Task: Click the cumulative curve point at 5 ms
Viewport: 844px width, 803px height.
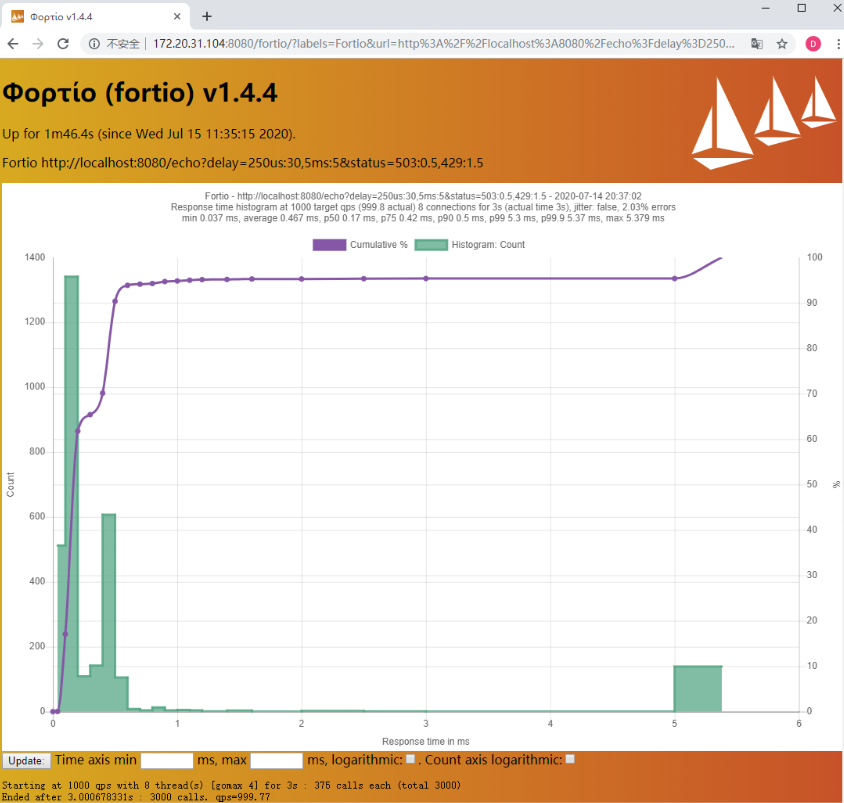Action: pyautogui.click(x=674, y=278)
